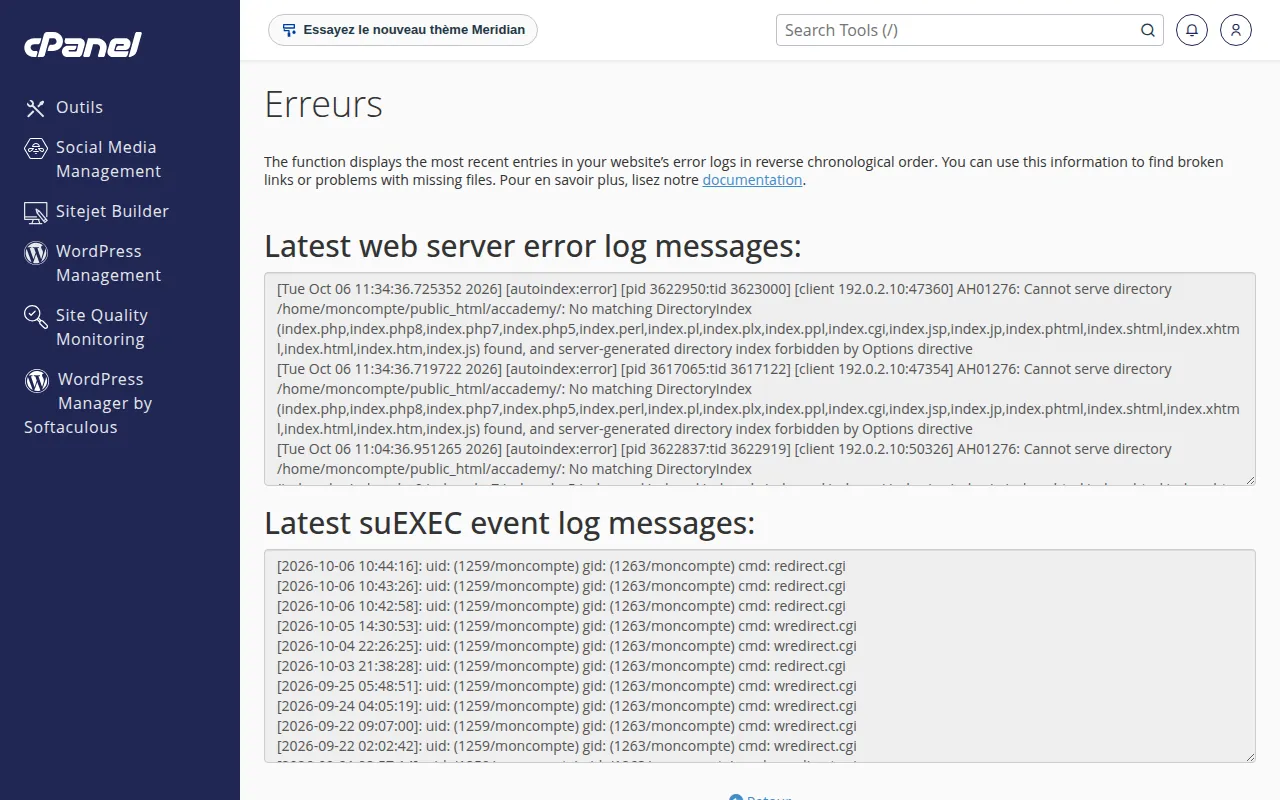Select the suEXEC entry dated 2026-09-25 05:48:51
This screenshot has width=1280, height=800.
[x=567, y=686]
